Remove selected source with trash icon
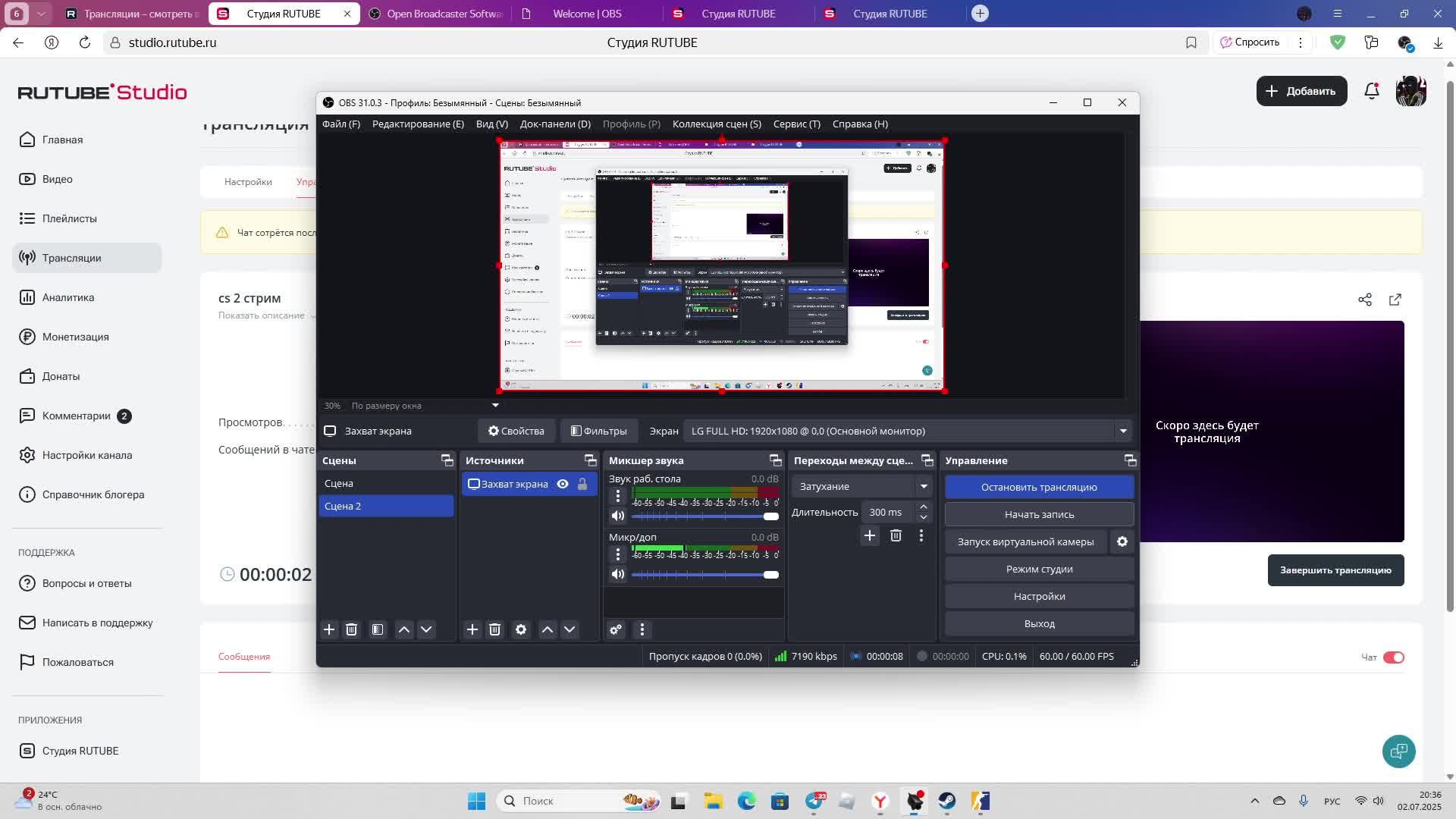The width and height of the screenshot is (1456, 819). [494, 629]
